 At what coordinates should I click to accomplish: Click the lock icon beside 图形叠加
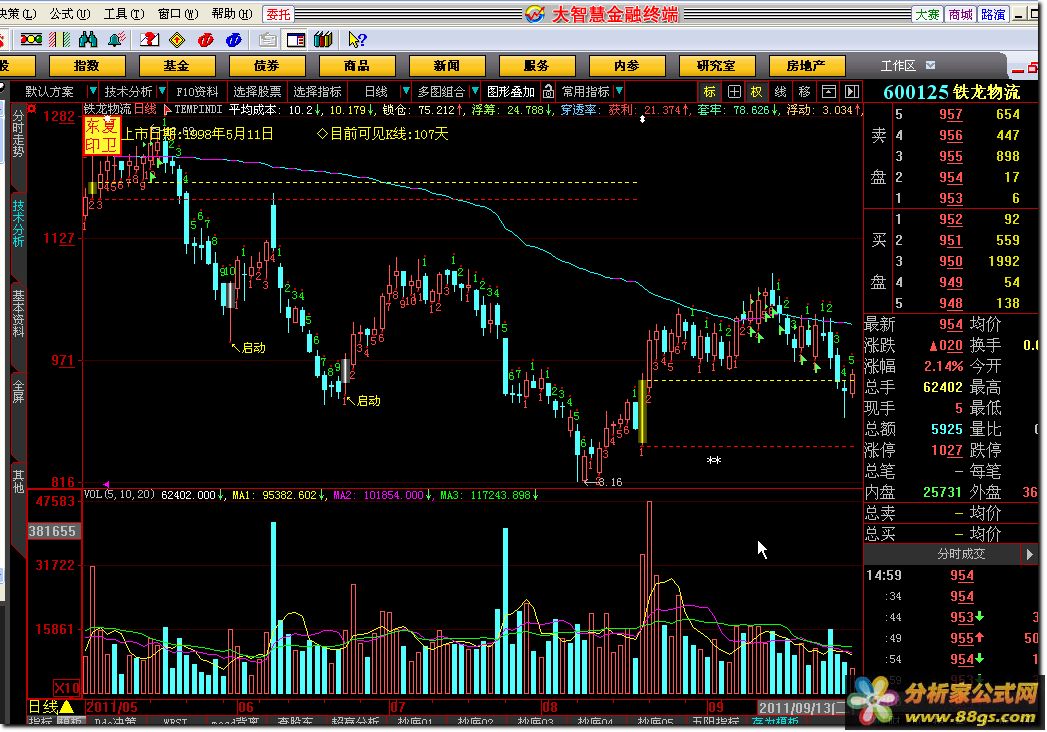[x=548, y=91]
